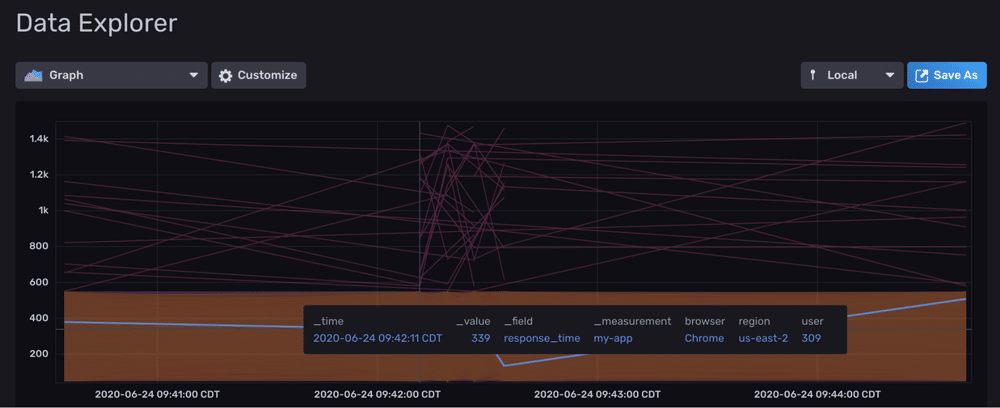Click the 09:44:00 CDT x-axis label
This screenshot has width=1000, height=408.
click(x=817, y=394)
